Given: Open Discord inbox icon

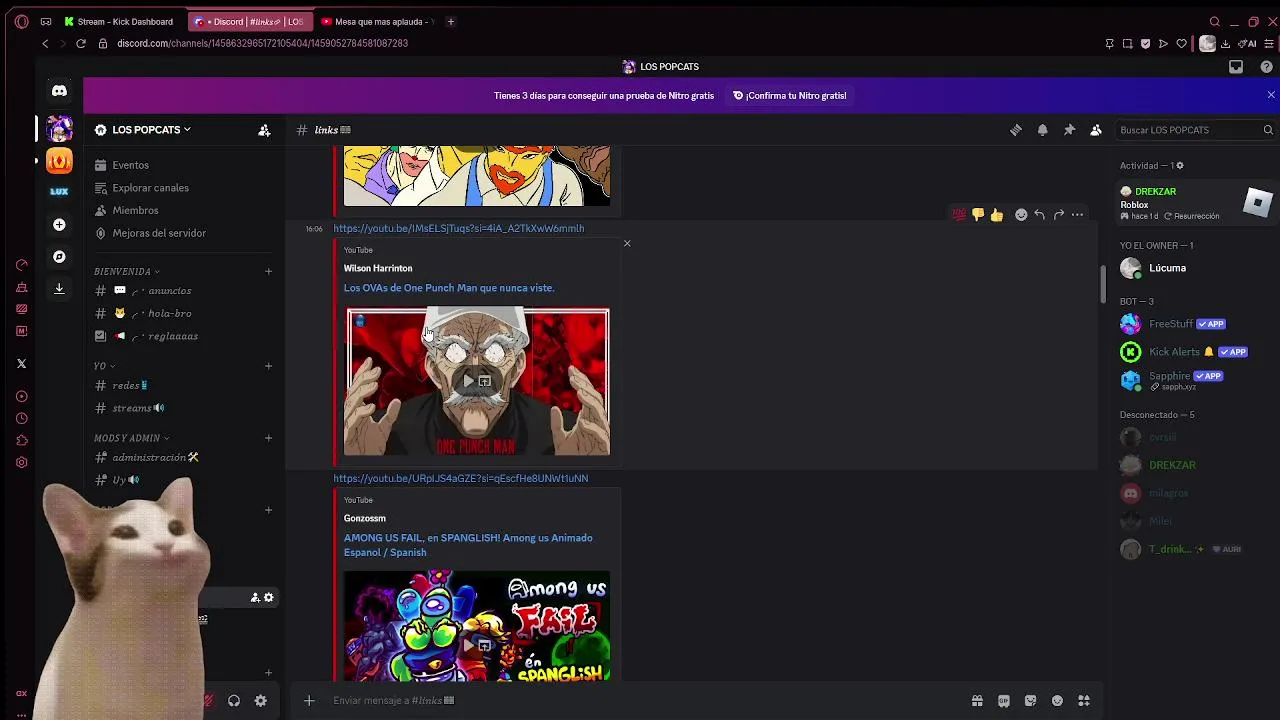Looking at the screenshot, I should (x=1236, y=67).
